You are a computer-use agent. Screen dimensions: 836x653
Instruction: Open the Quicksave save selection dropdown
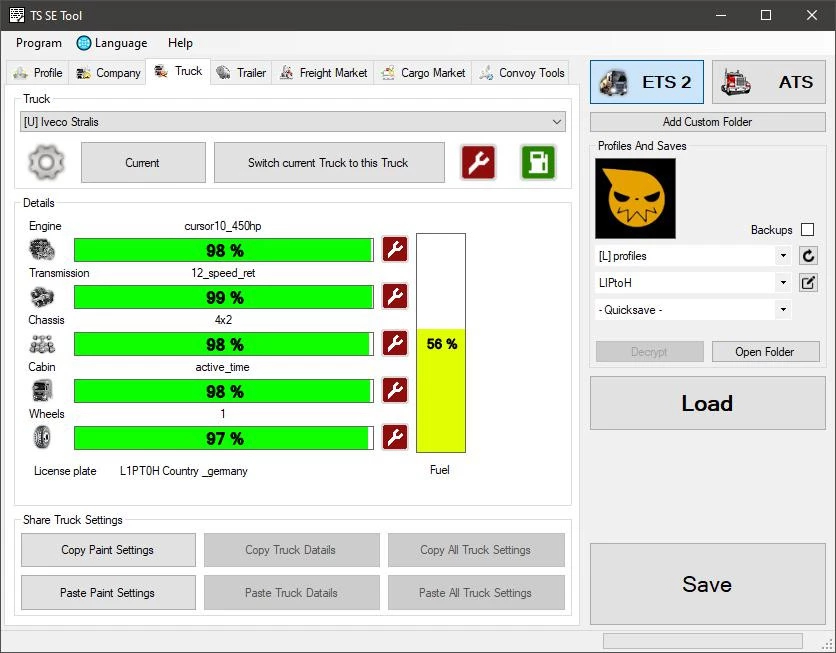pos(692,310)
